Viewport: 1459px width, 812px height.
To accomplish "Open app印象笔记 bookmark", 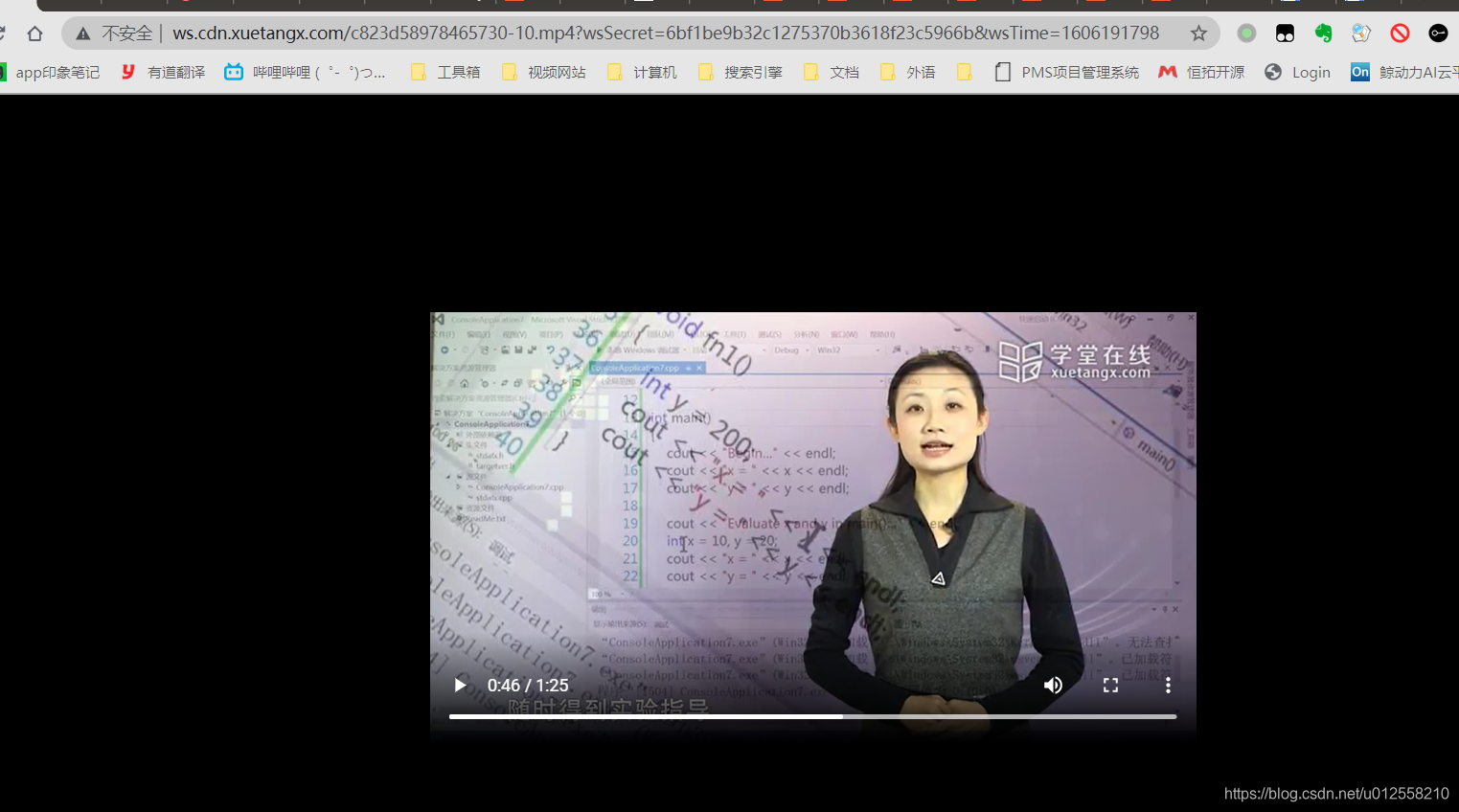I will point(50,72).
